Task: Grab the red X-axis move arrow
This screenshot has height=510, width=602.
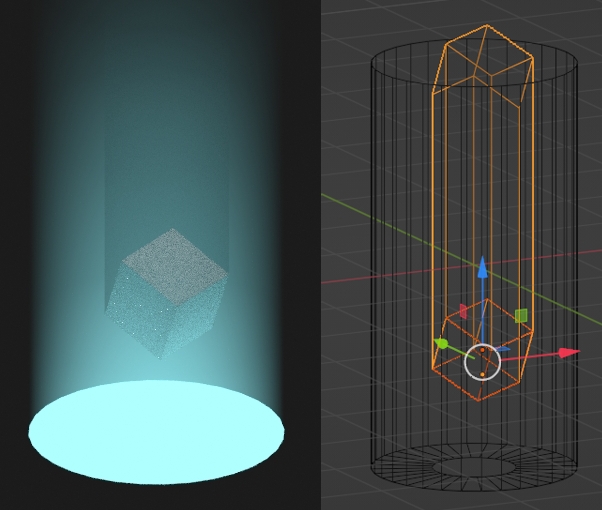Action: point(568,353)
